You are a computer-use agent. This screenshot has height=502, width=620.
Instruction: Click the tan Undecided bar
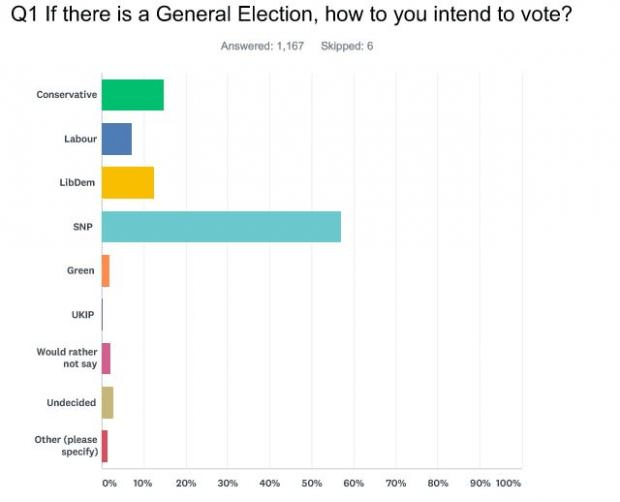pyautogui.click(x=108, y=402)
